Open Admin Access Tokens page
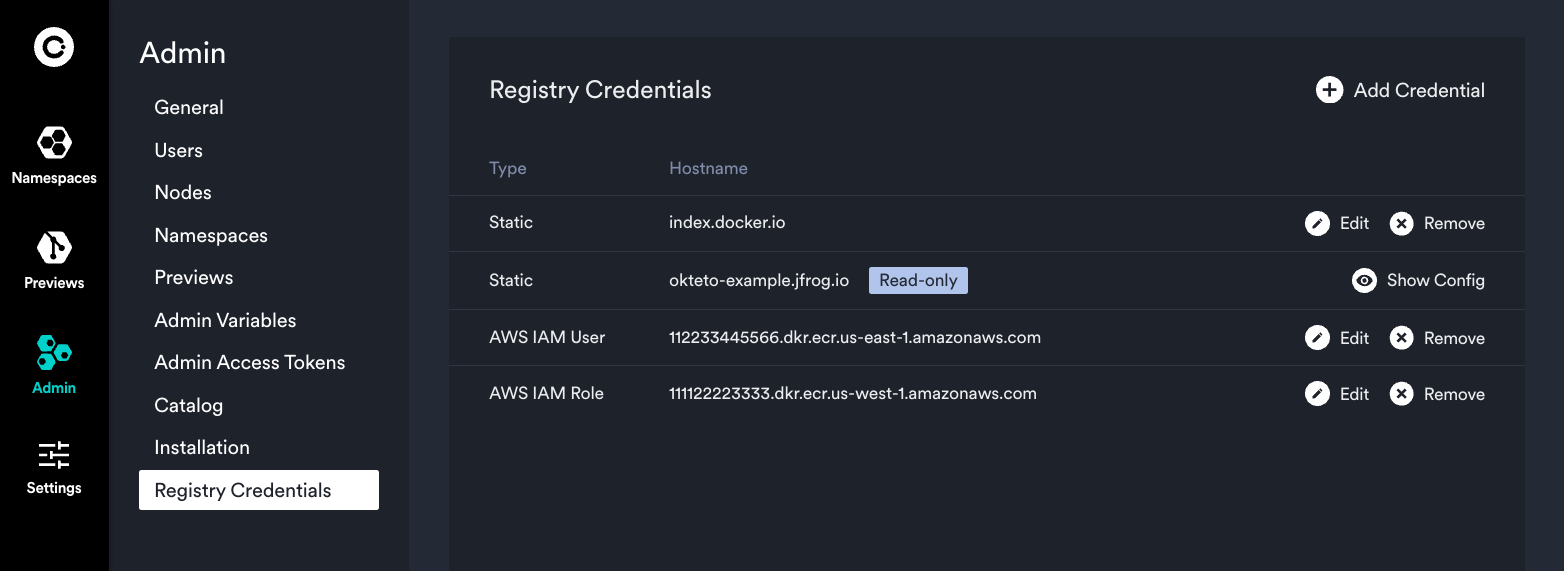This screenshot has width=1564, height=571. pos(250,362)
